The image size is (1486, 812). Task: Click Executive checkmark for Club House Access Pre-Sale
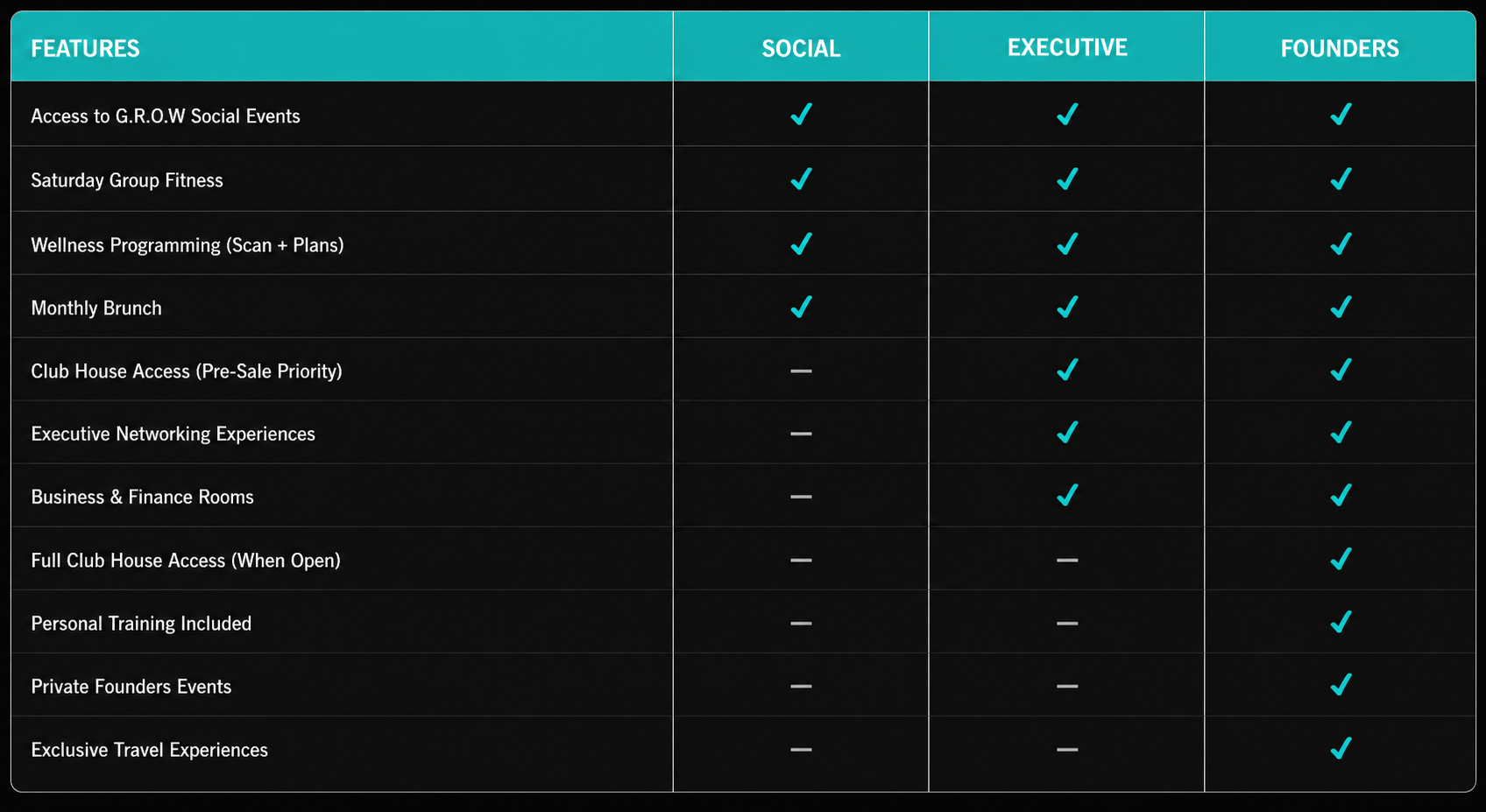[x=1066, y=371]
